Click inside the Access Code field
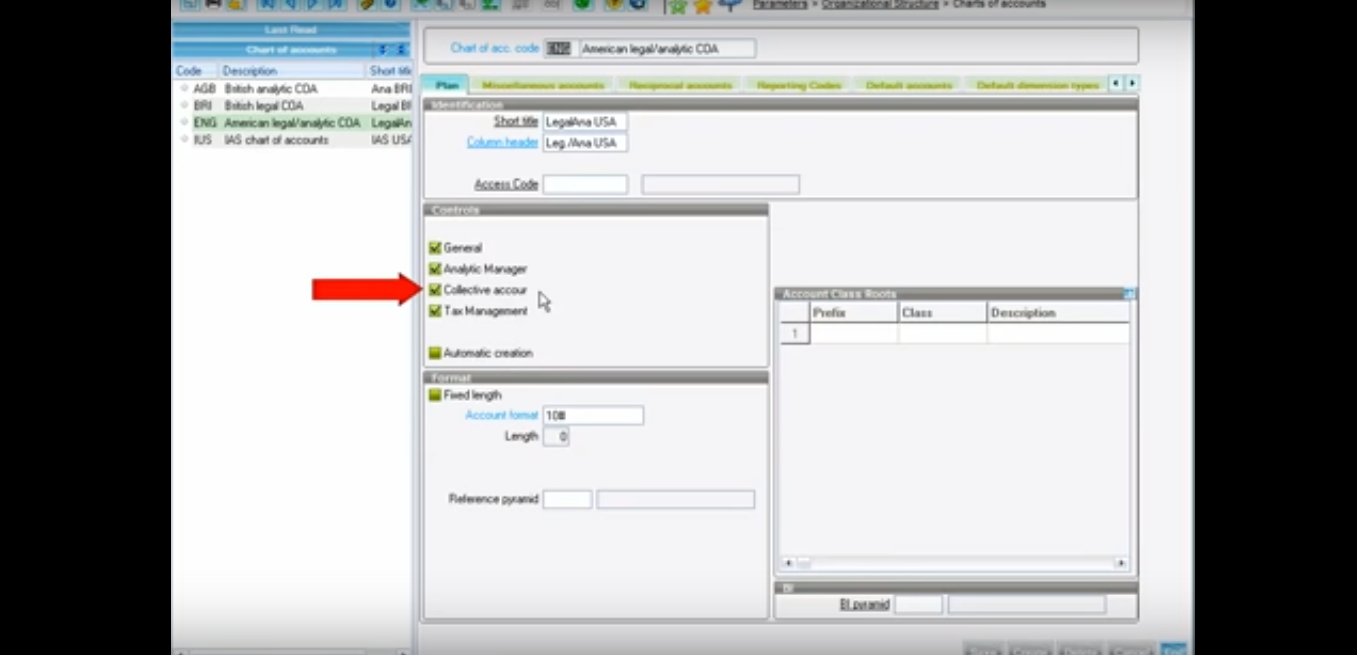The height and width of the screenshot is (655, 1357). tap(585, 184)
